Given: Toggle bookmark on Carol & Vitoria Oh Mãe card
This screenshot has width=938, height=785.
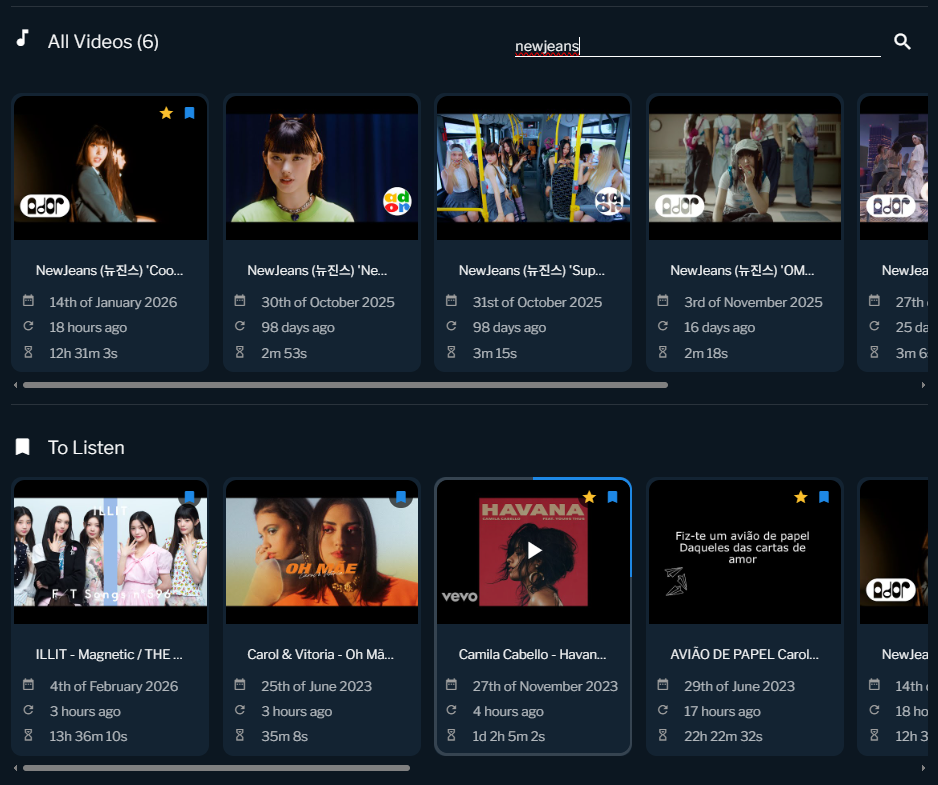Looking at the screenshot, I should 401,497.
